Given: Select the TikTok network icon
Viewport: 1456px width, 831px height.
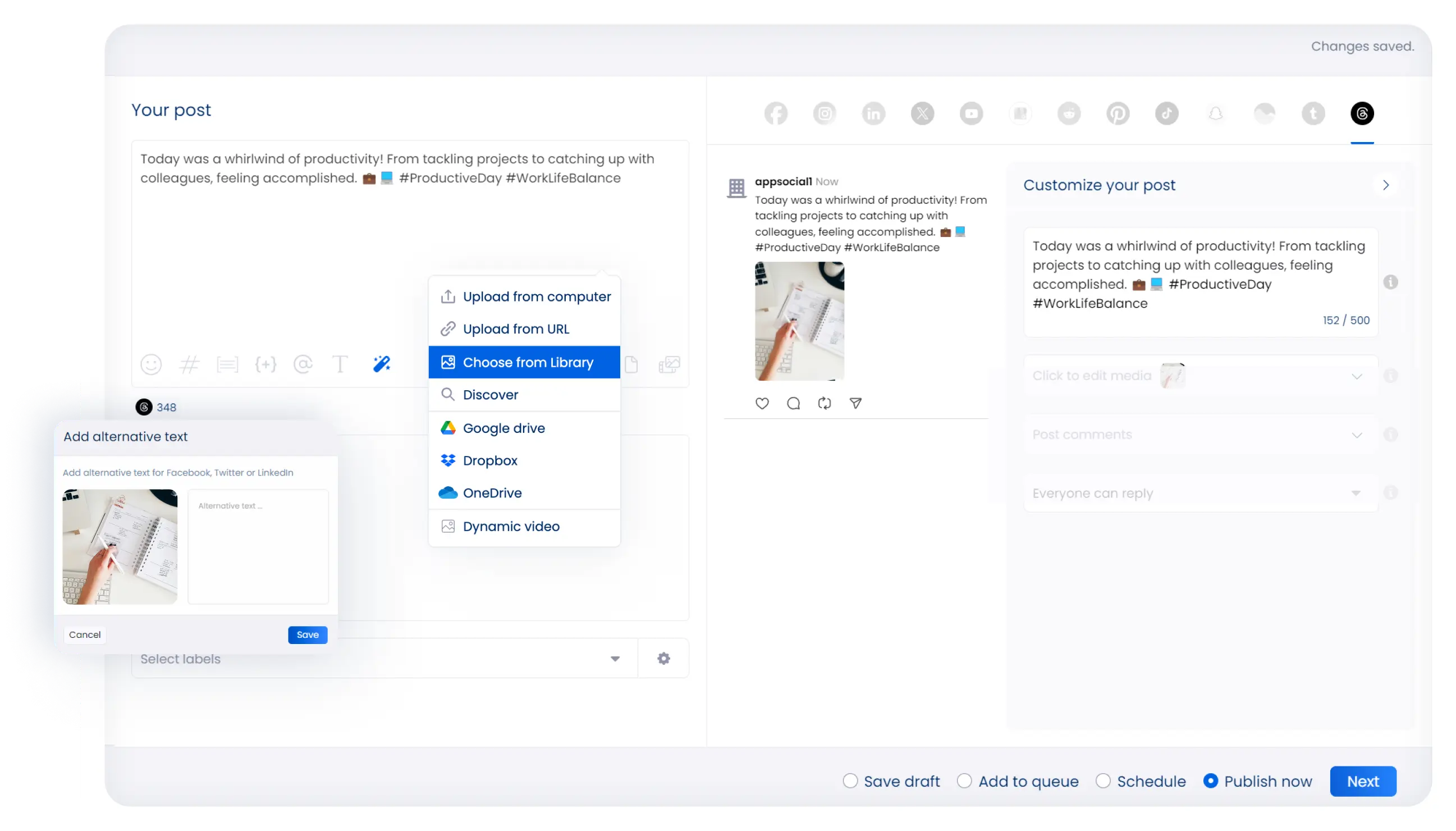Looking at the screenshot, I should click(x=1166, y=113).
